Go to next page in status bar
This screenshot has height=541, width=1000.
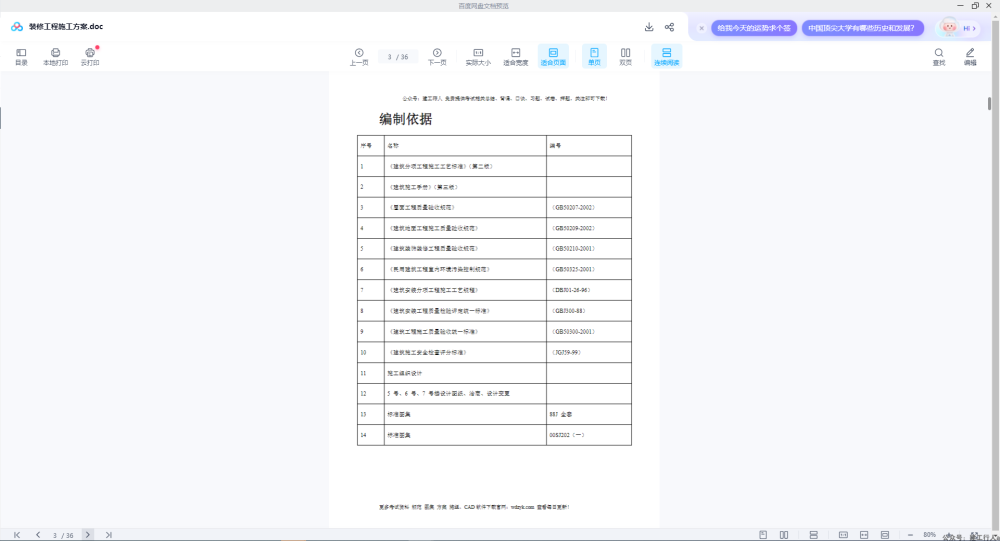pyautogui.click(x=88, y=535)
